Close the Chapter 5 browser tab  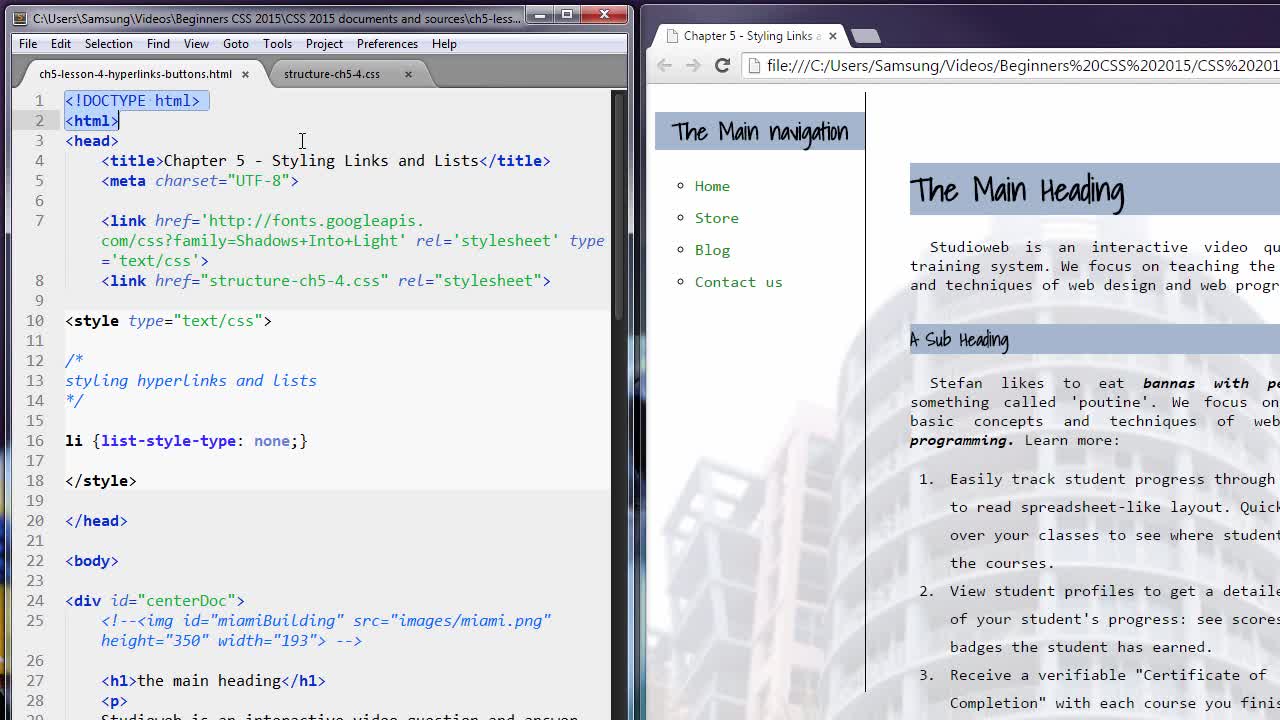click(x=832, y=36)
